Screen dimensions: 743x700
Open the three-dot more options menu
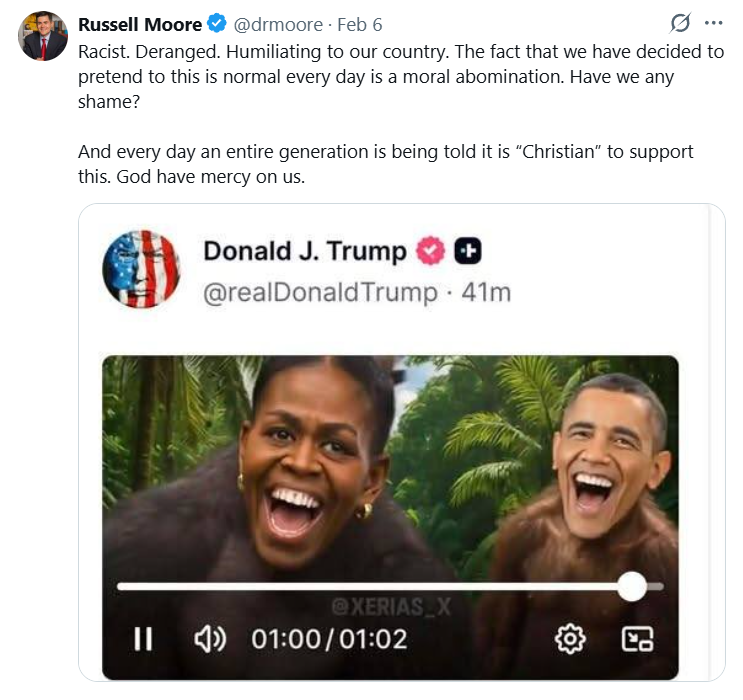pos(713,23)
